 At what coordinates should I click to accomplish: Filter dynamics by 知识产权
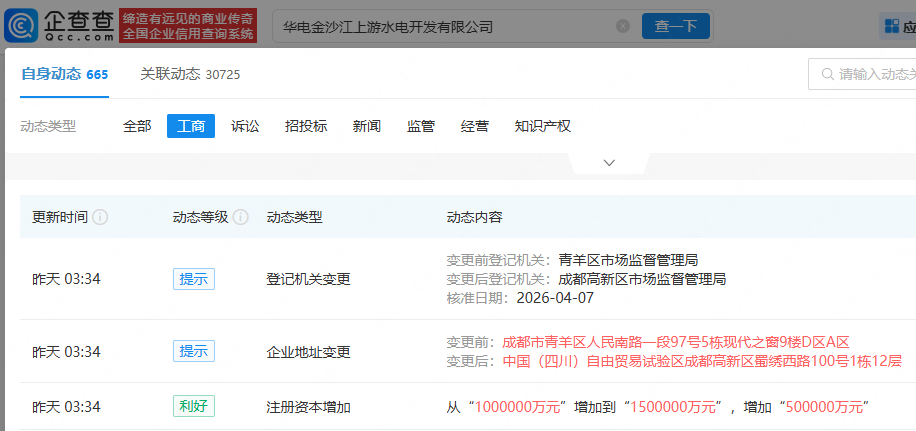pos(542,126)
